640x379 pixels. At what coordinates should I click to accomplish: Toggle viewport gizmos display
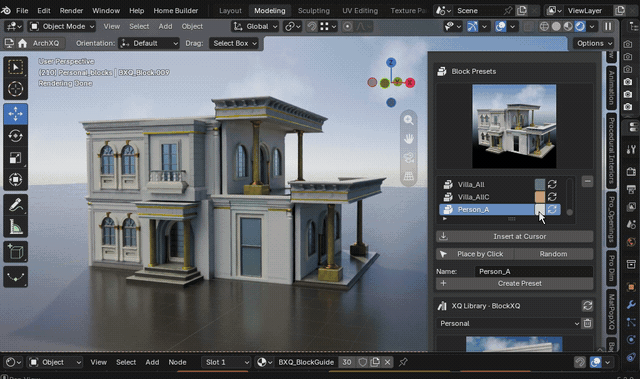[x=472, y=27]
